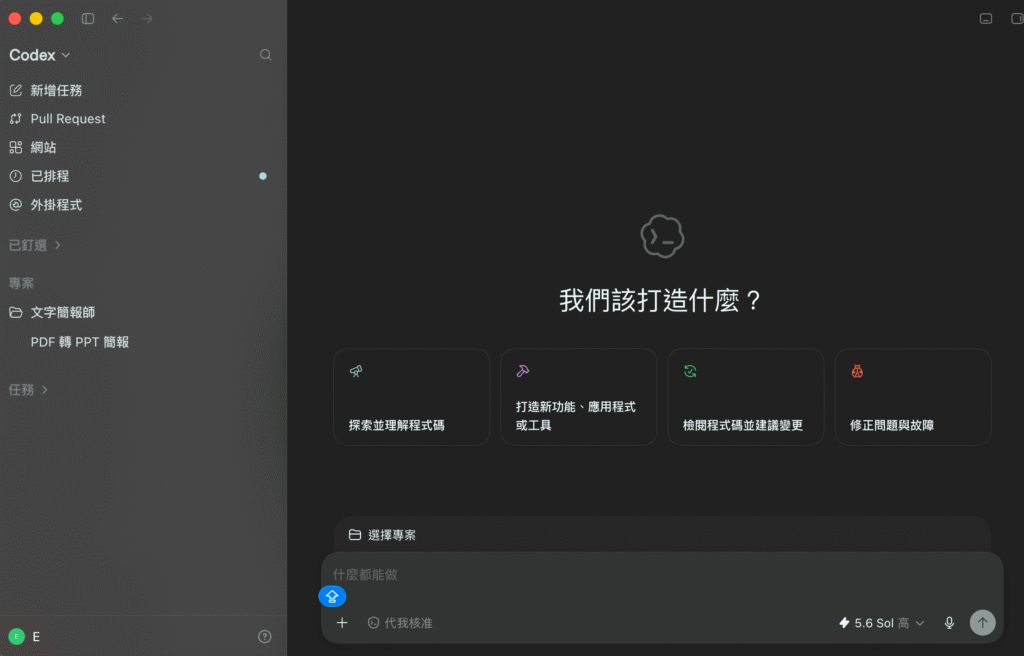
Task: Toggle the right side panel icon
Action: click(1017, 19)
